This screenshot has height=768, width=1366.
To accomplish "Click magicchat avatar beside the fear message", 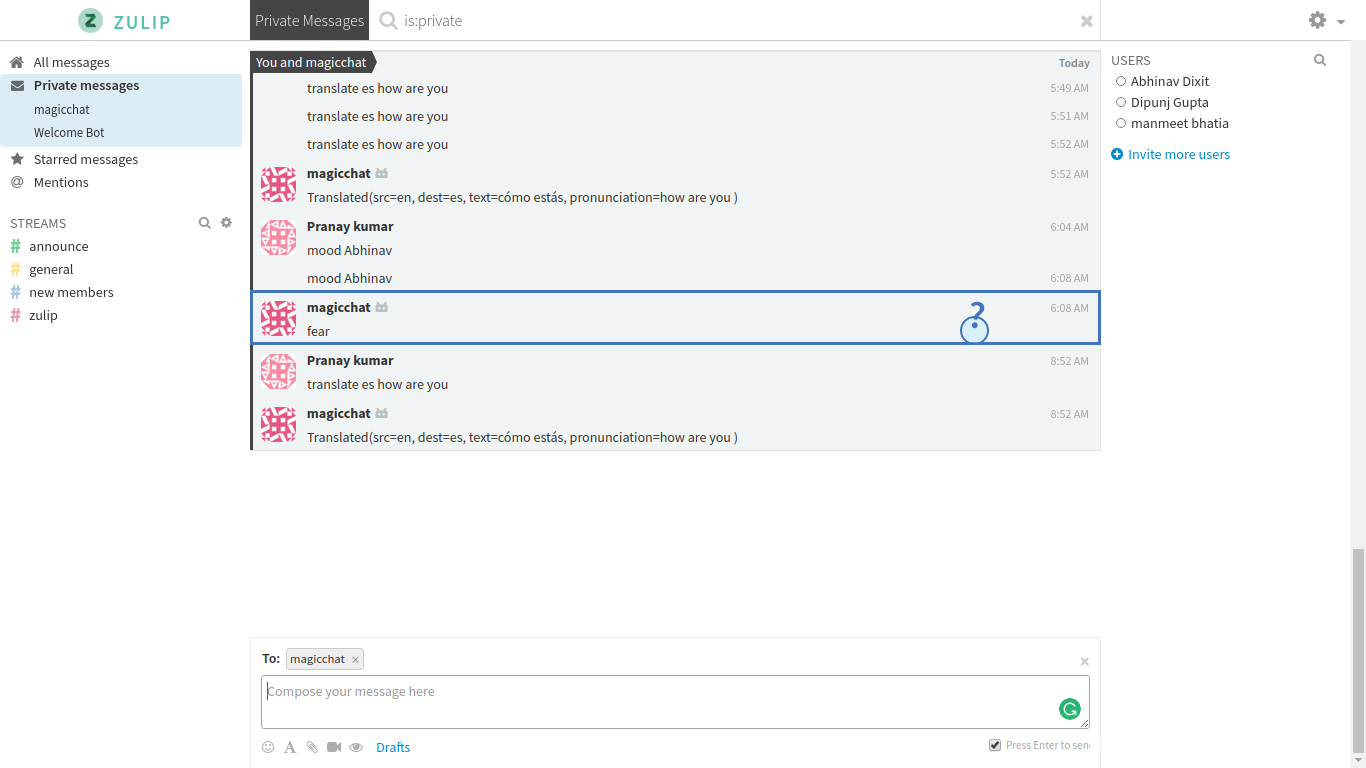I will pos(278,319).
